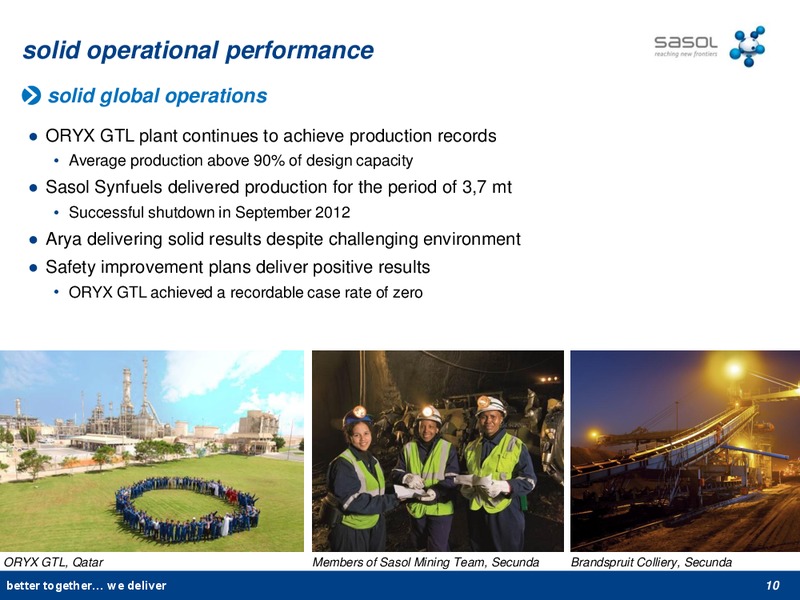
Task: Click 'Successful shutdown in September 2012' line
Action: click(x=209, y=212)
